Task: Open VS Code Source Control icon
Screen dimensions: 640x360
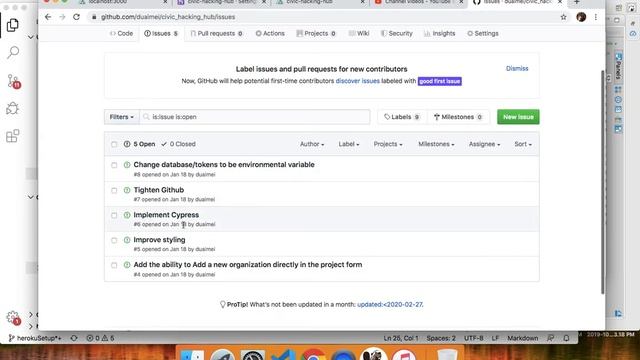Action: click(13, 81)
